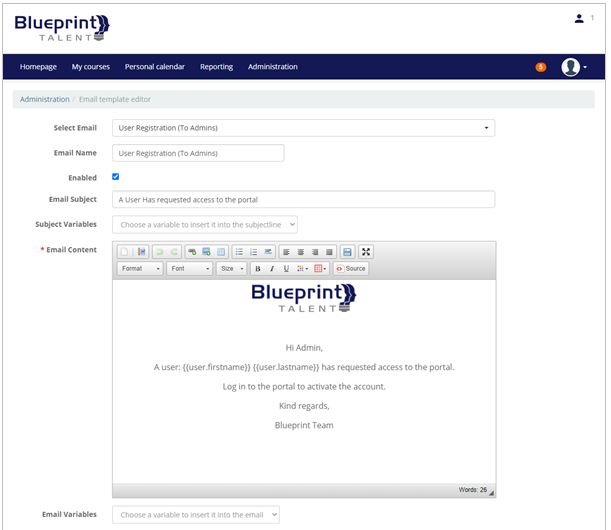Toggle italic text formatting

[x=271, y=269]
